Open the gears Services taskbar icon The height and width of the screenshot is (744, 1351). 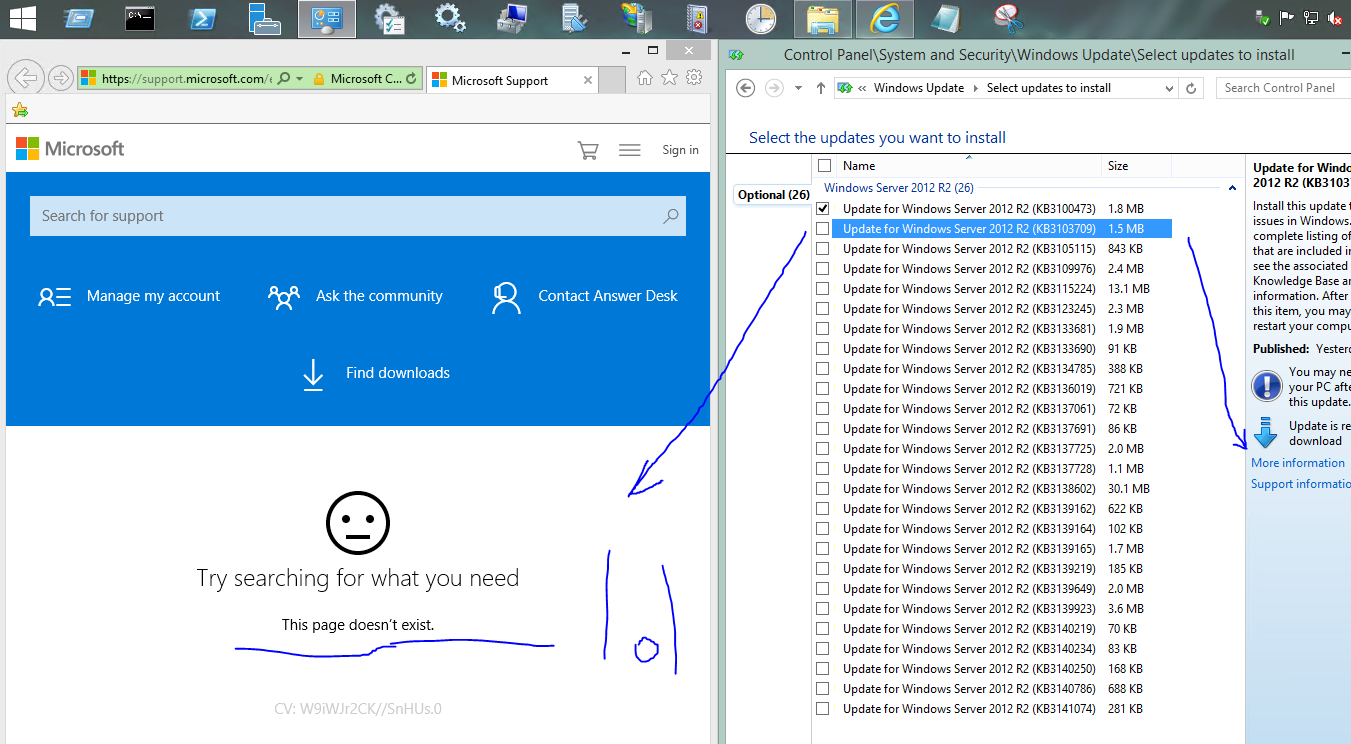pyautogui.click(x=450, y=18)
